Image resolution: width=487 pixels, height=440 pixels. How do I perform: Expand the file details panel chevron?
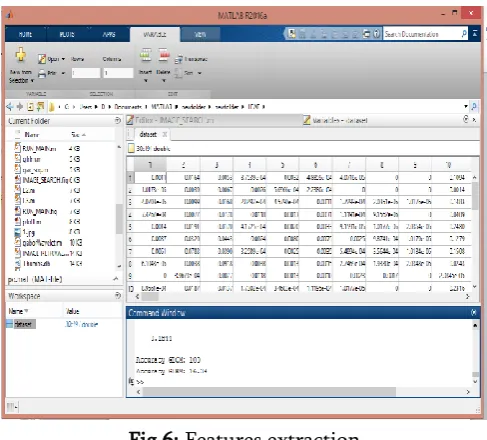(116, 279)
